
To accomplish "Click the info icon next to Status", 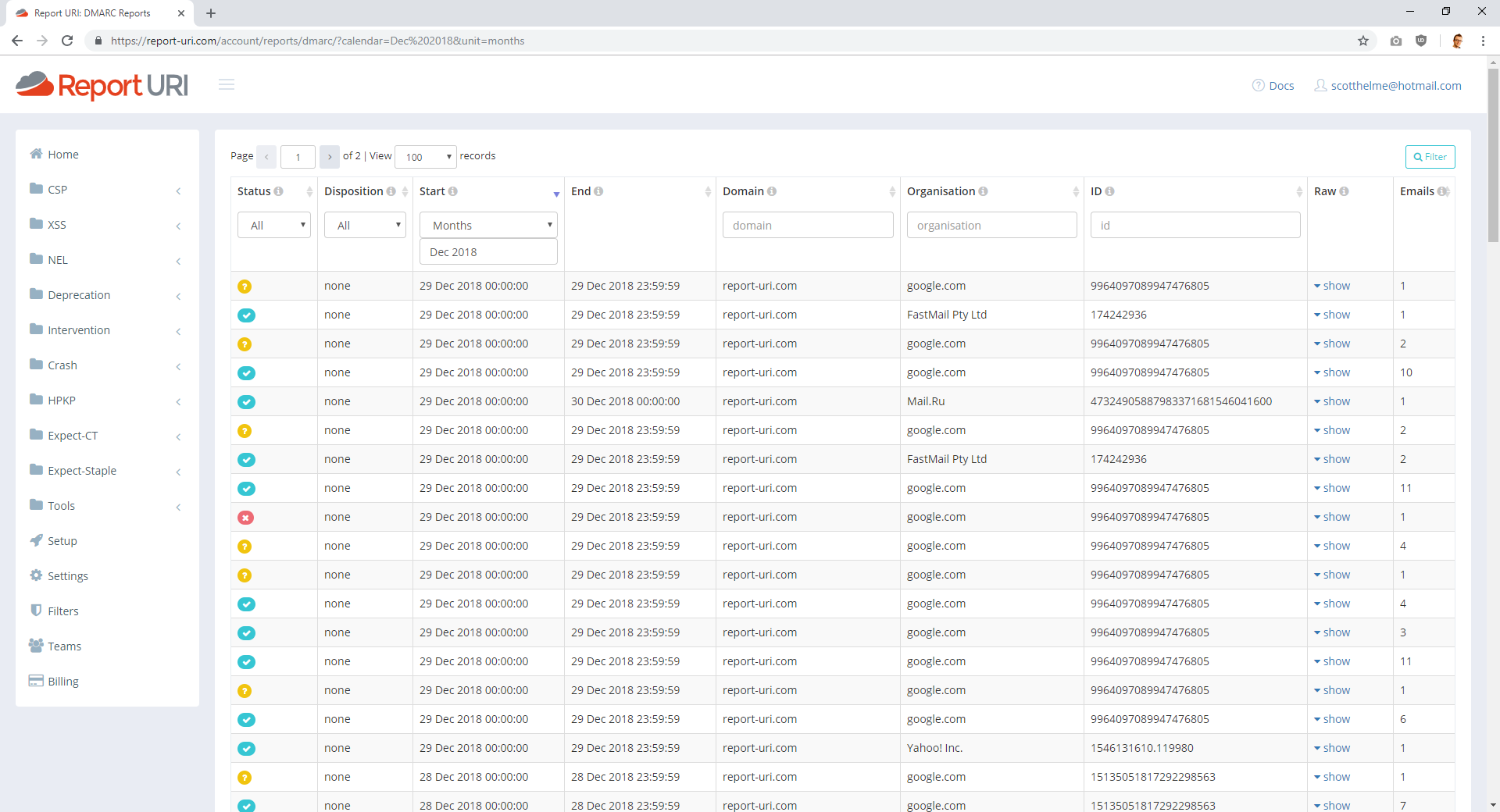I will point(278,191).
